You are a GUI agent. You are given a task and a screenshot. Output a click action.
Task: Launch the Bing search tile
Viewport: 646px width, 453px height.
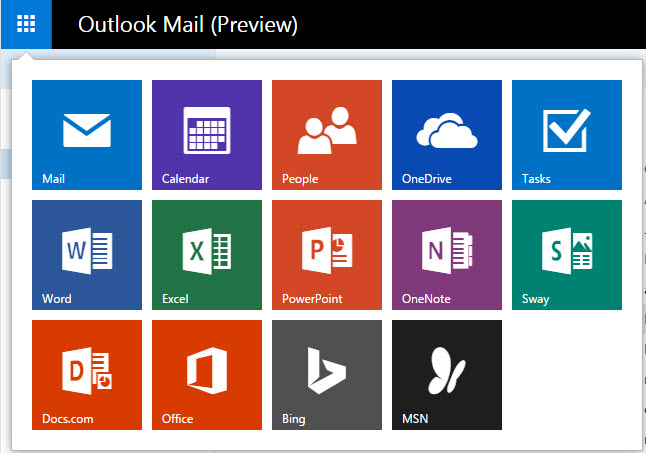[327, 374]
